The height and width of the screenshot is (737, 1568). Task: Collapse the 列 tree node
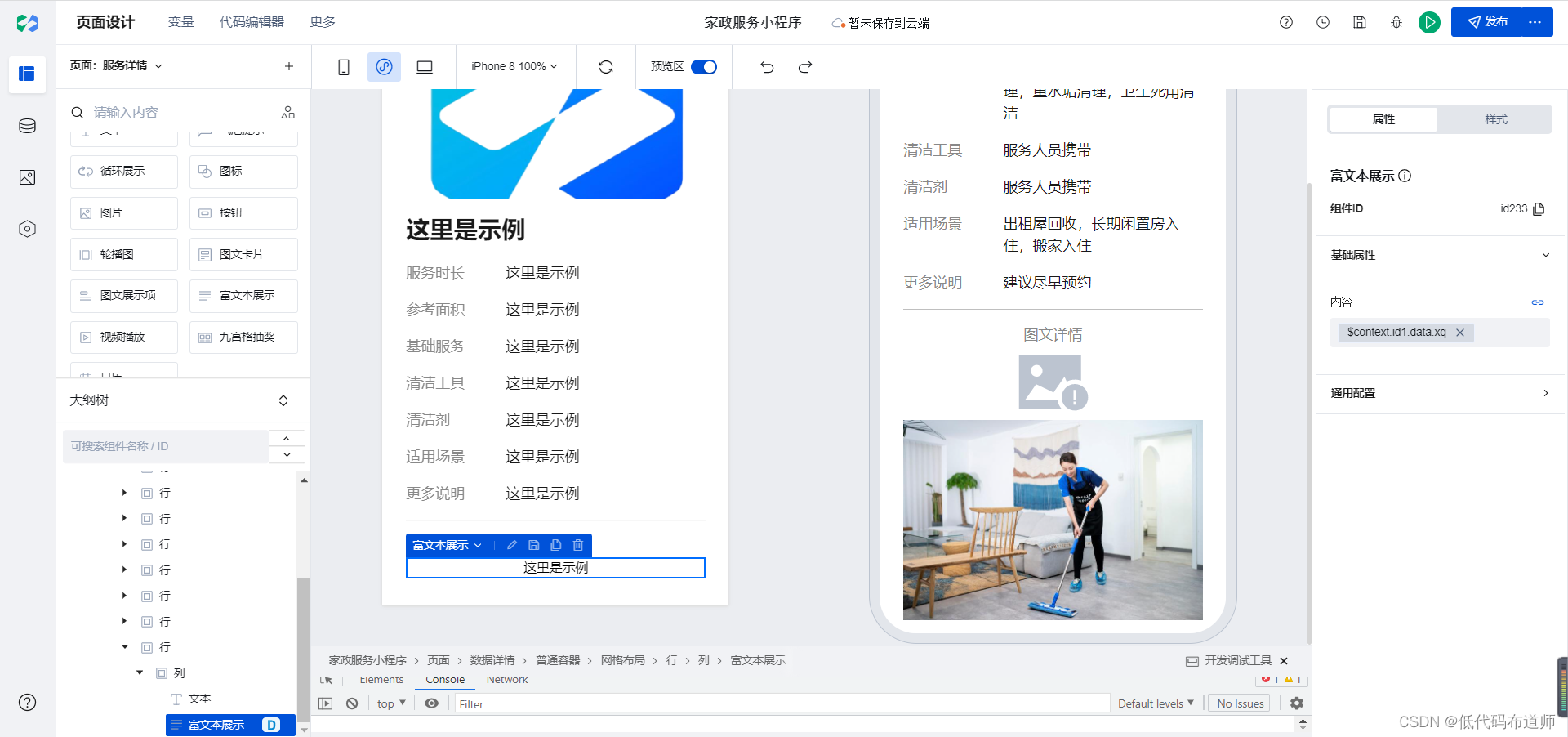click(x=140, y=673)
